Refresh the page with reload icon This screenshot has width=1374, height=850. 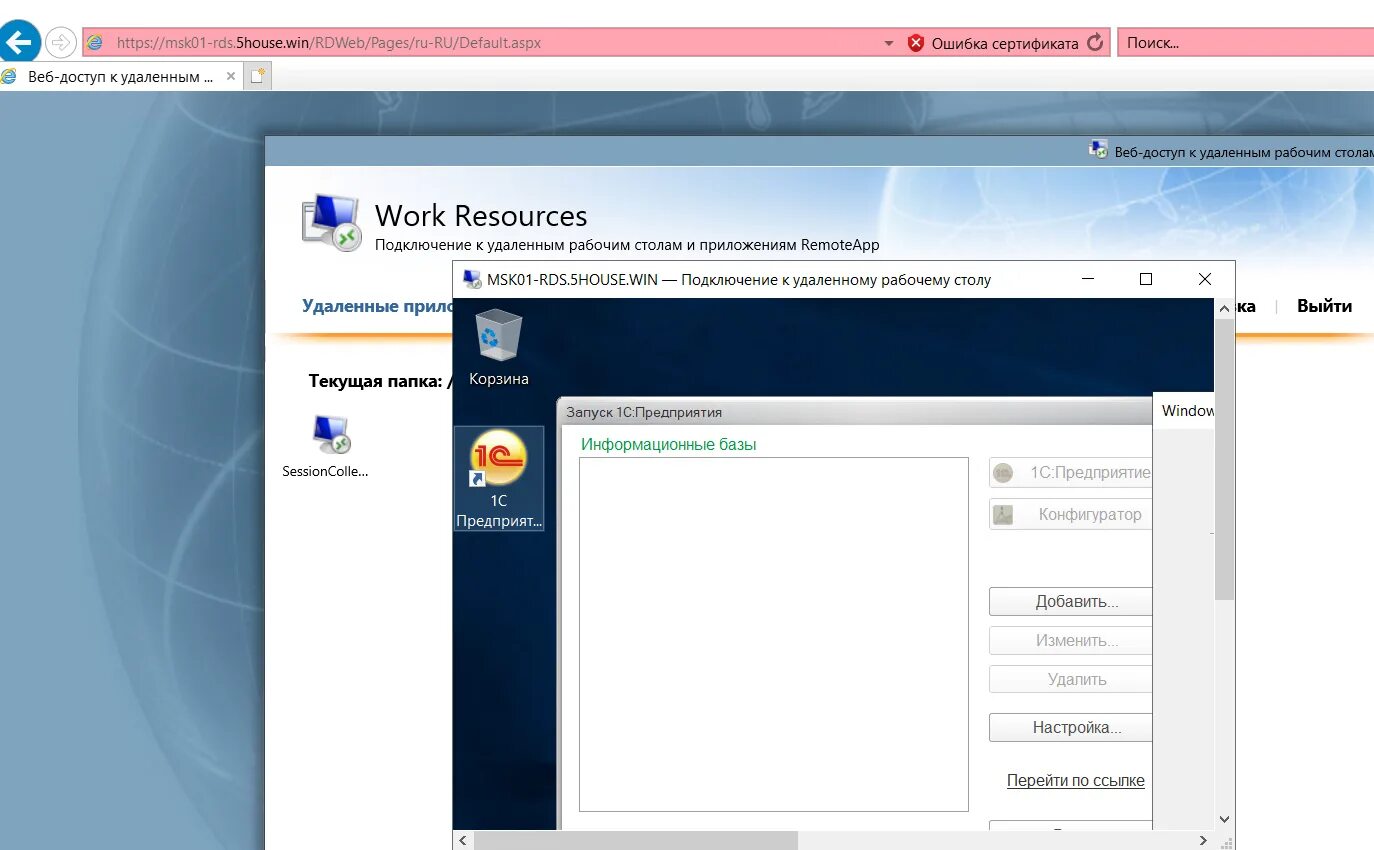click(x=1095, y=43)
